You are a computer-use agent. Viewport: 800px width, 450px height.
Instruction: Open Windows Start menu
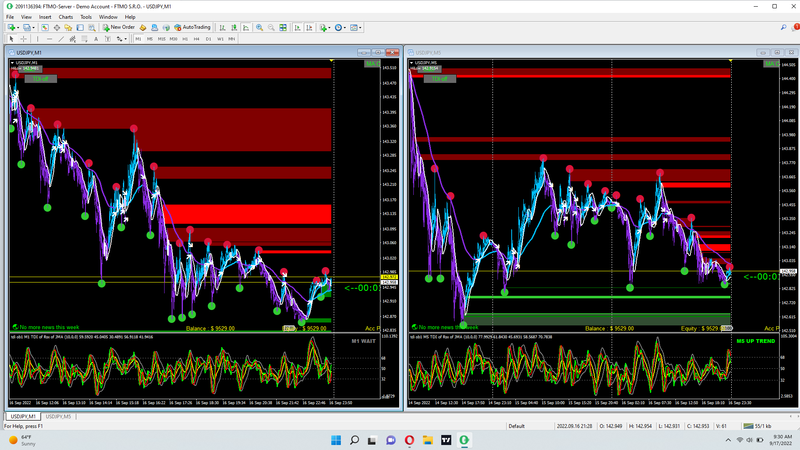[x=336, y=440]
